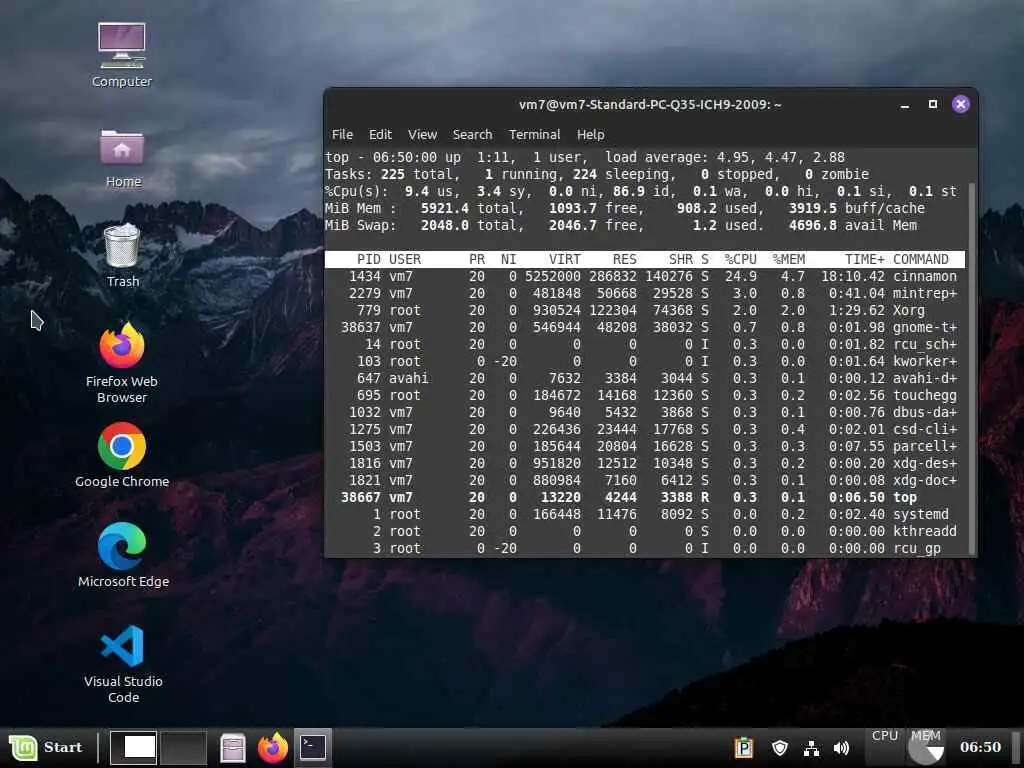This screenshot has height=768, width=1024.
Task: Select the Trash desktop icon
Action: coord(122,256)
